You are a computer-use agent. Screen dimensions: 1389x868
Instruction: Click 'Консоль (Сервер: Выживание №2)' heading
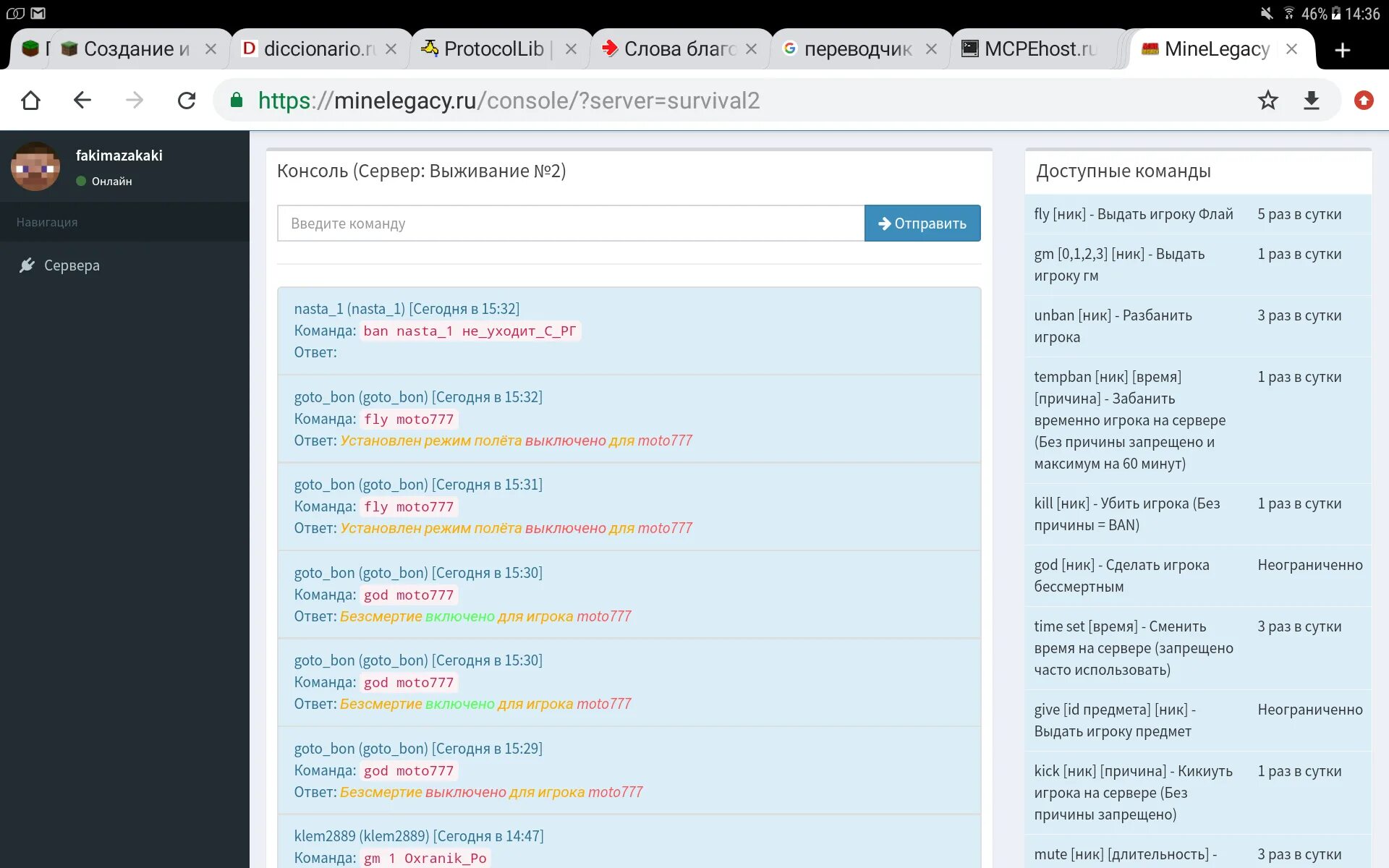pos(421,171)
